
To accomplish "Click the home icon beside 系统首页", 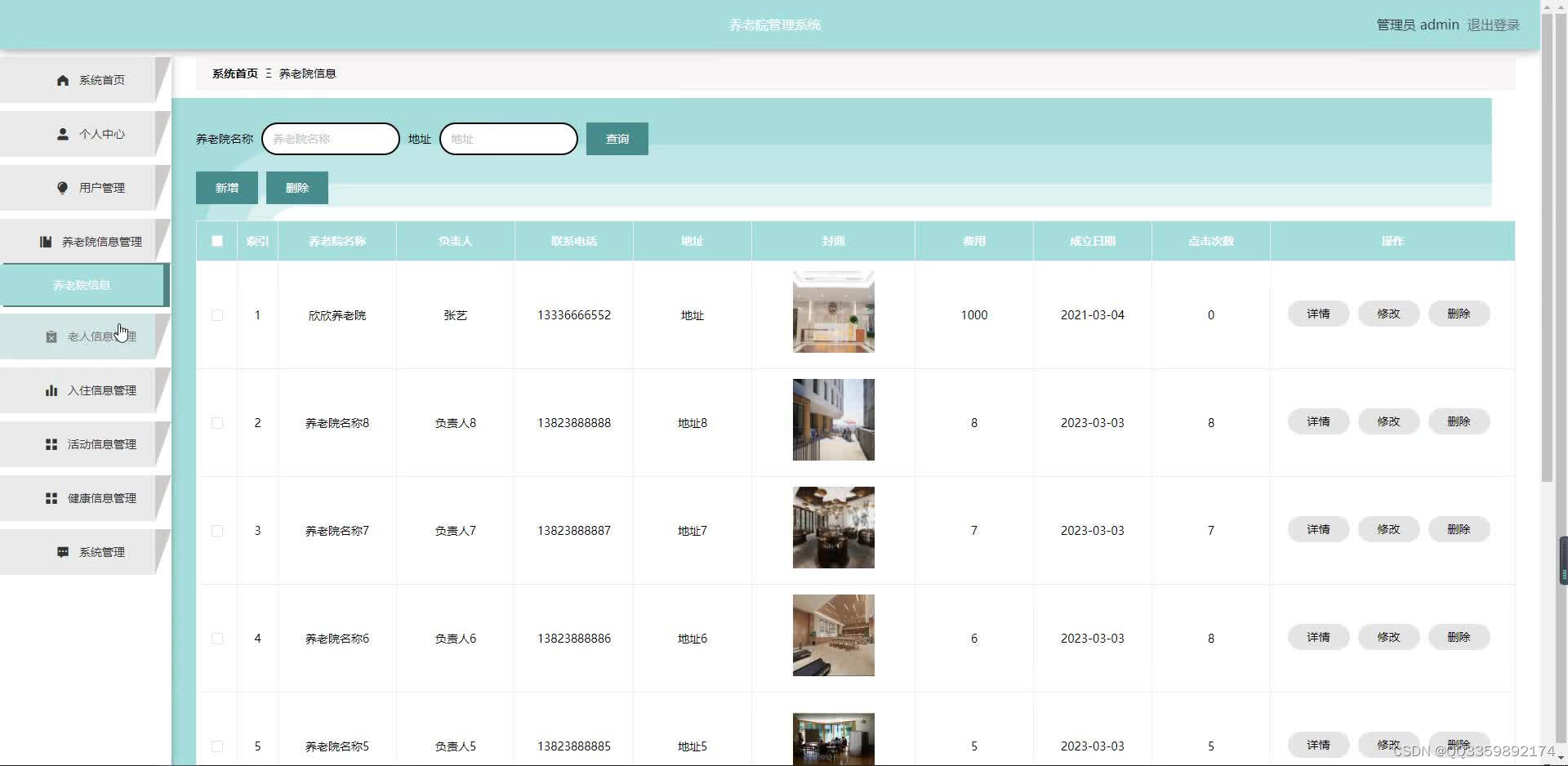I will coord(63,80).
